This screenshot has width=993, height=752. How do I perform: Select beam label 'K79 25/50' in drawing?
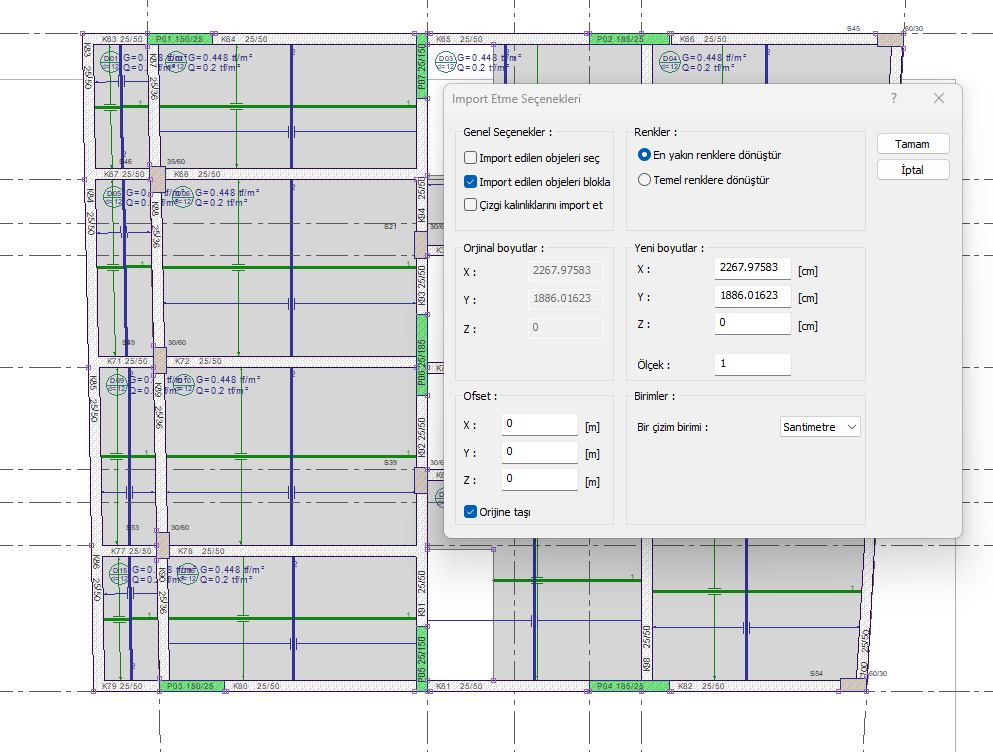(x=122, y=686)
